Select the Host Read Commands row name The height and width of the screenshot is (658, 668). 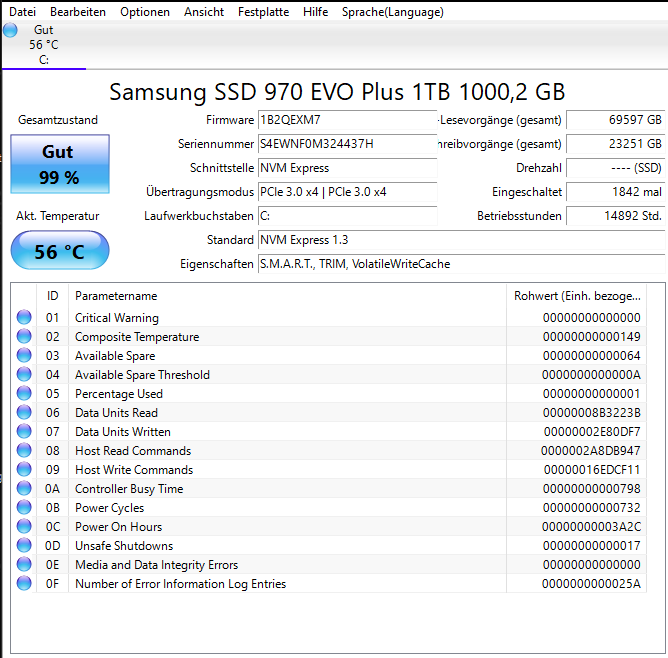[x=133, y=451]
